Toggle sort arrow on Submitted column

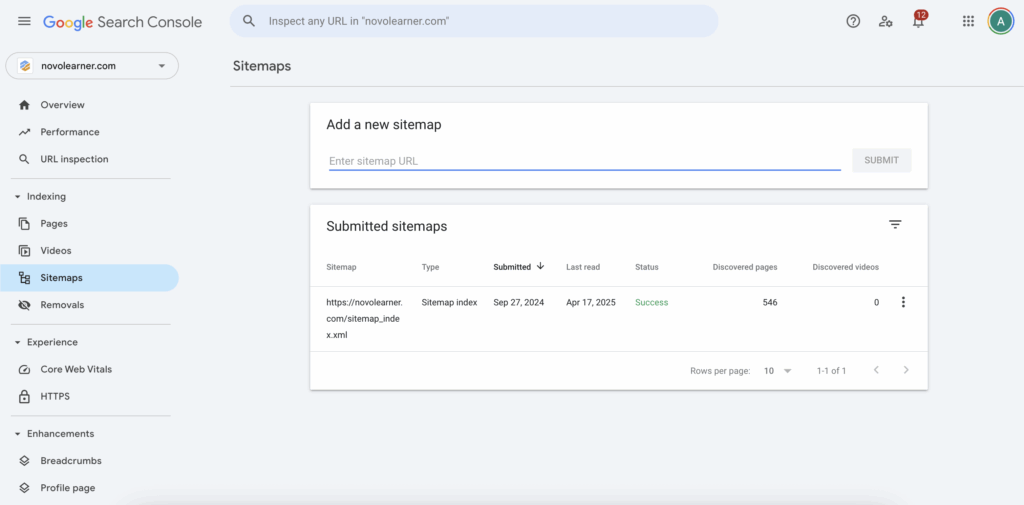[540, 266]
